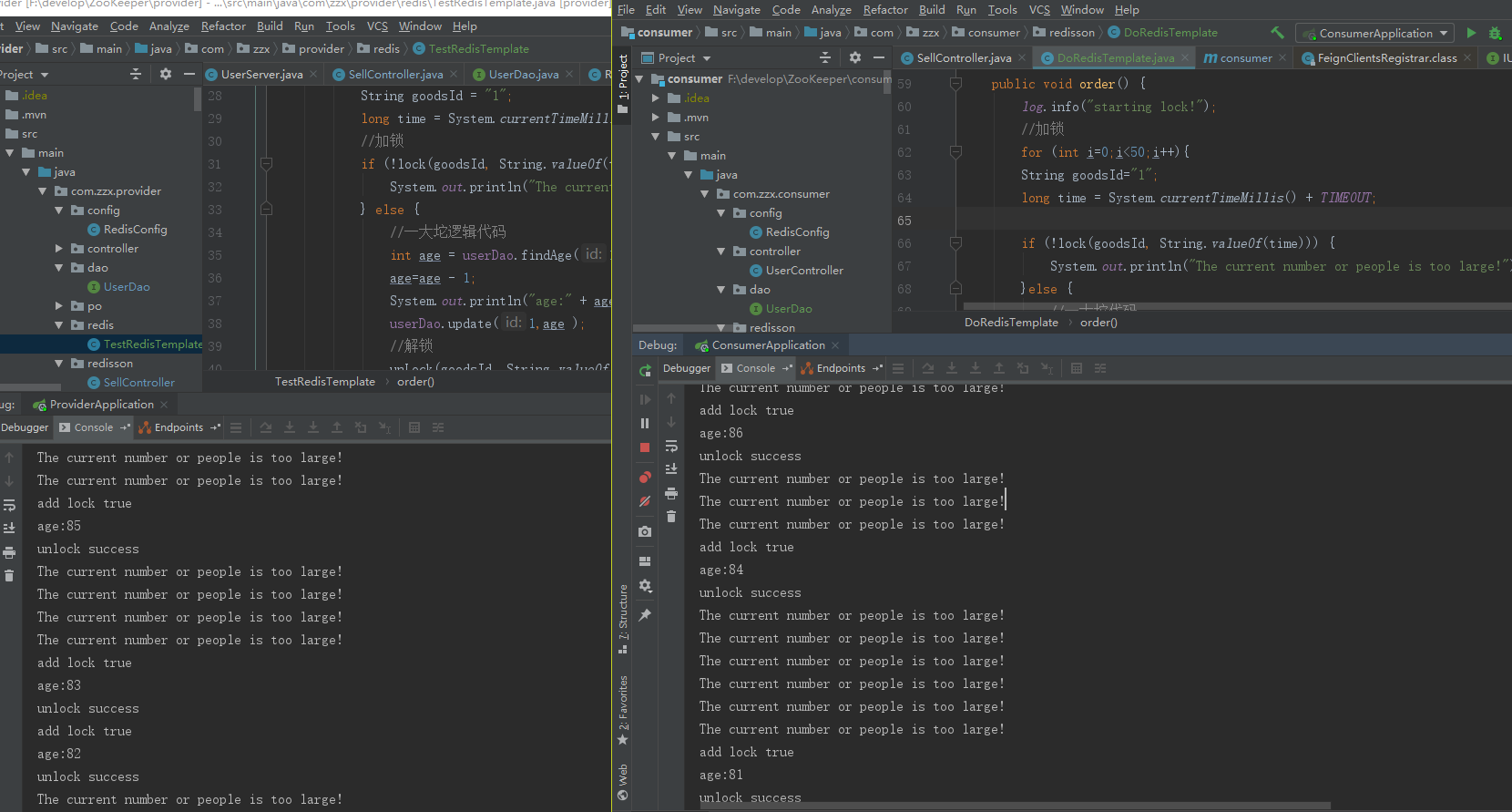The image size is (1512, 812).
Task: Toggle mute breakpoints in consumer debugger
Action: pos(645,501)
